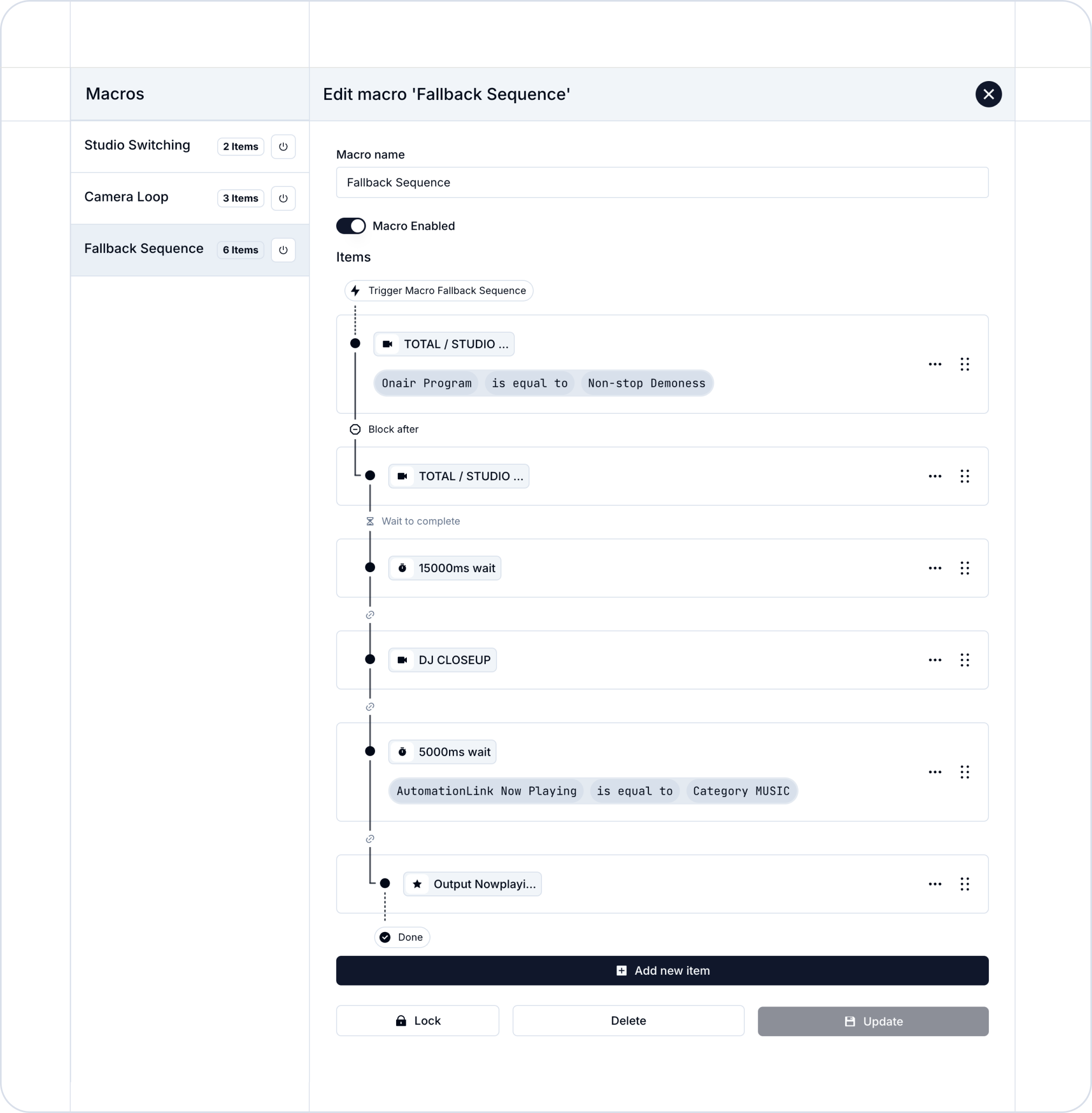Click the stopwatch icon on 5000ms wait

[x=403, y=752]
